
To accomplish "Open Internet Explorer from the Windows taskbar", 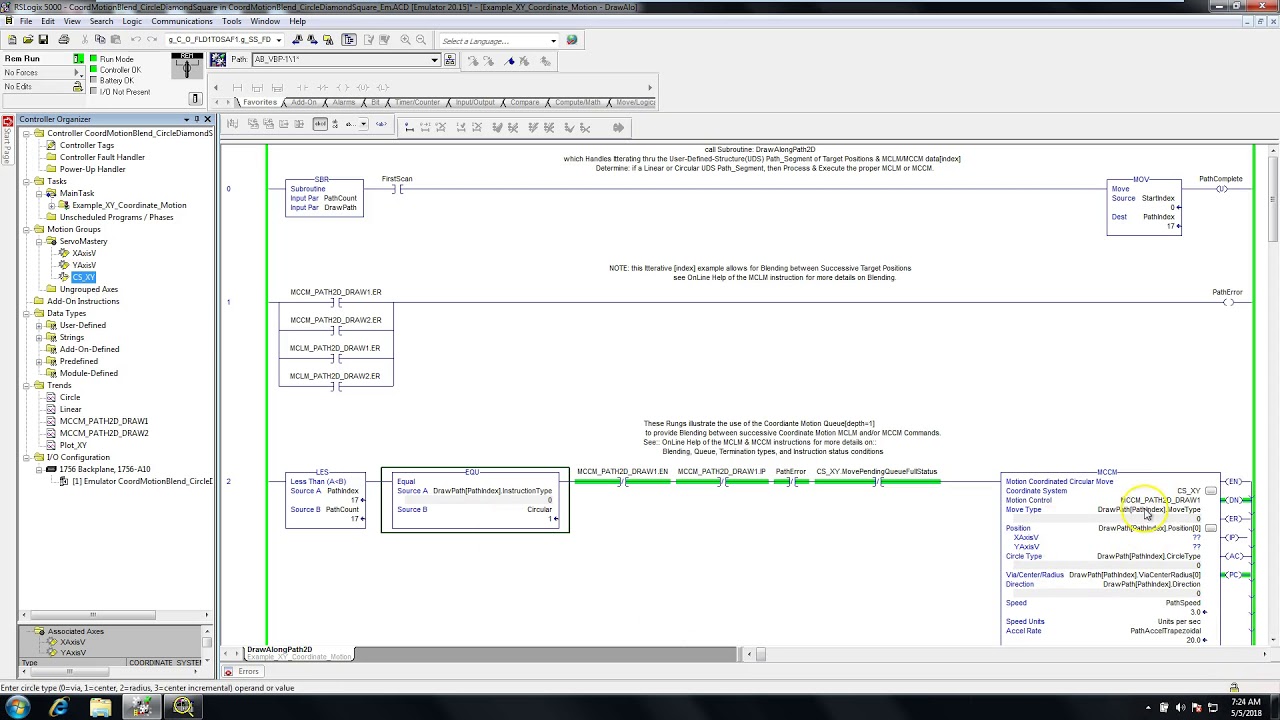I will pos(58,707).
